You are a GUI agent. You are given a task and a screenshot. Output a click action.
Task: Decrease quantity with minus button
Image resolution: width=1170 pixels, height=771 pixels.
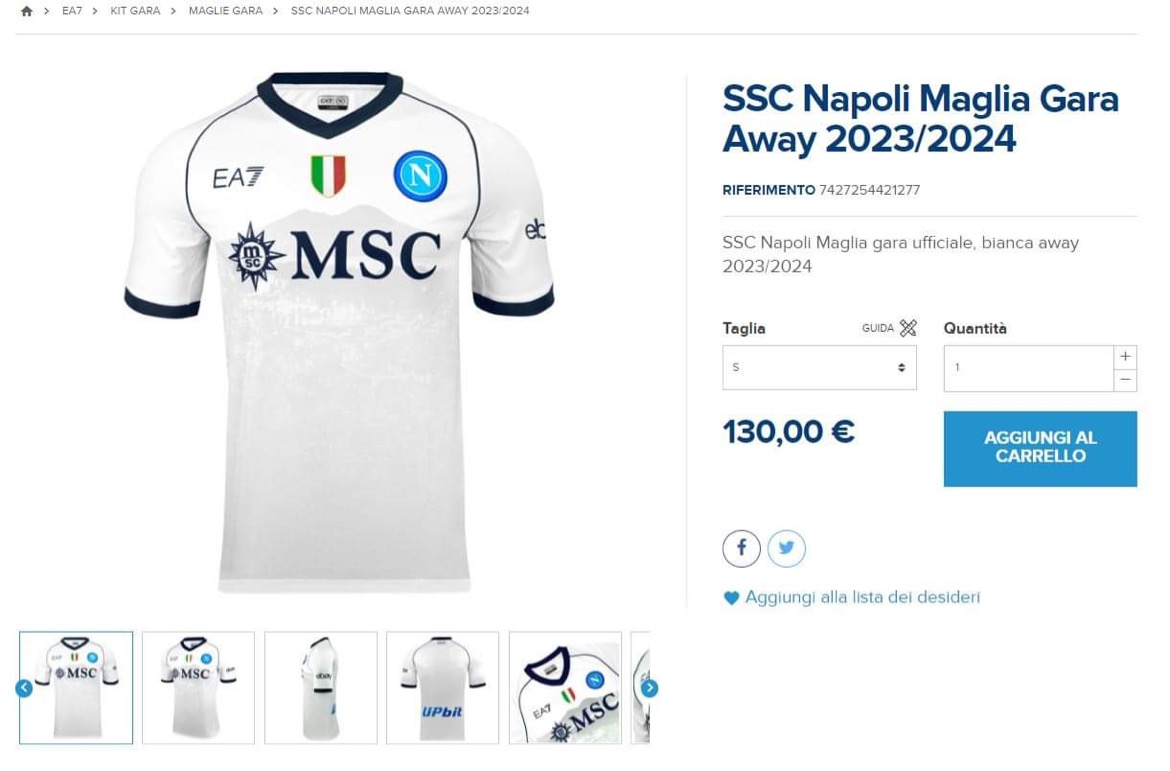click(x=1125, y=380)
